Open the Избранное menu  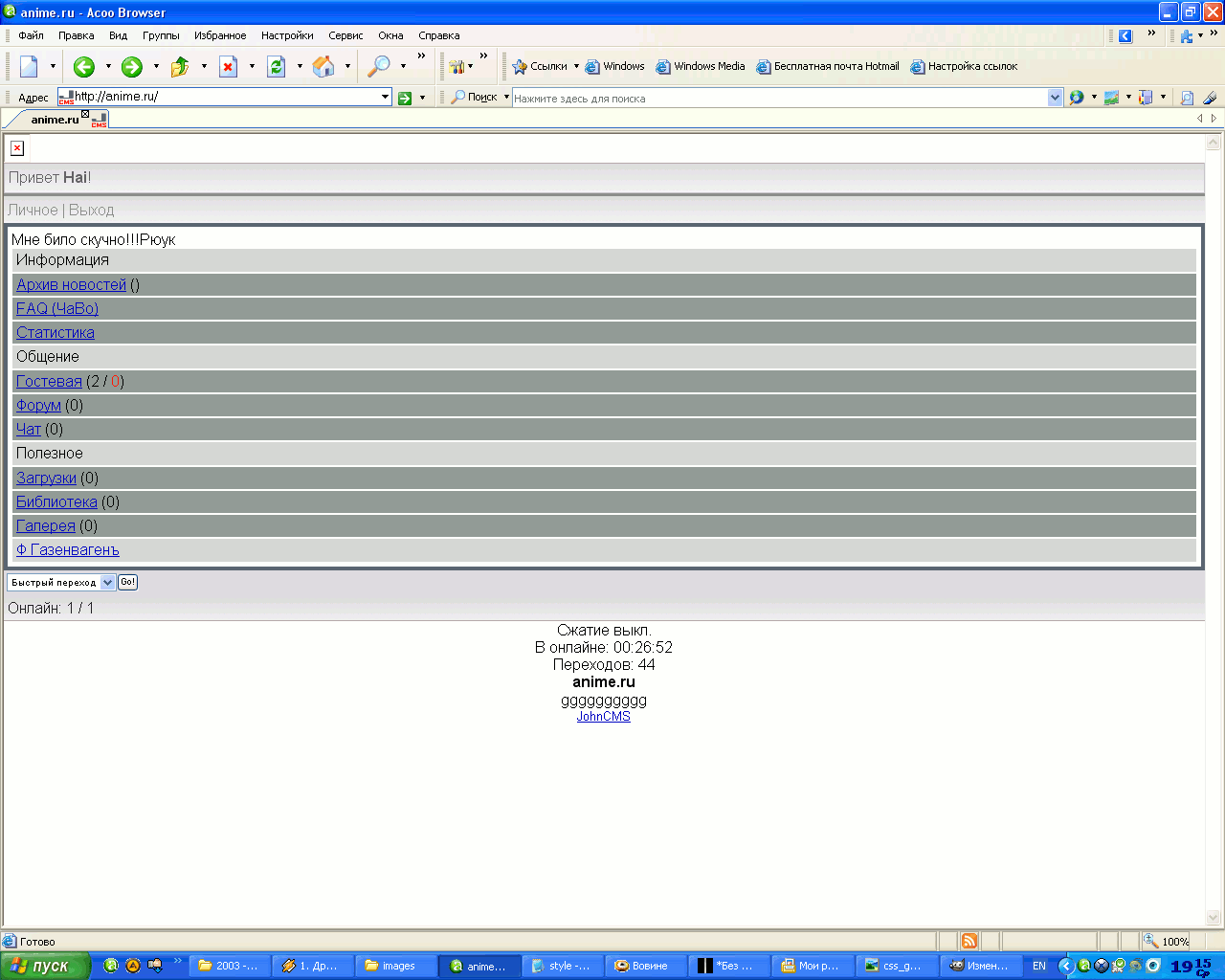(220, 35)
